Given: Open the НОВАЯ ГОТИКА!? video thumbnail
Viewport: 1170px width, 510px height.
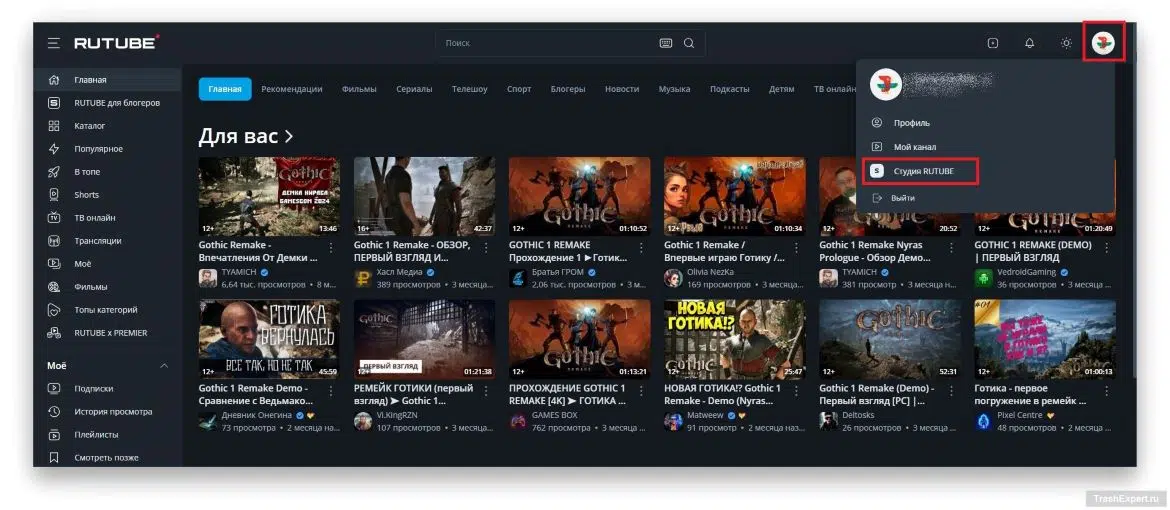Looking at the screenshot, I should (734, 339).
